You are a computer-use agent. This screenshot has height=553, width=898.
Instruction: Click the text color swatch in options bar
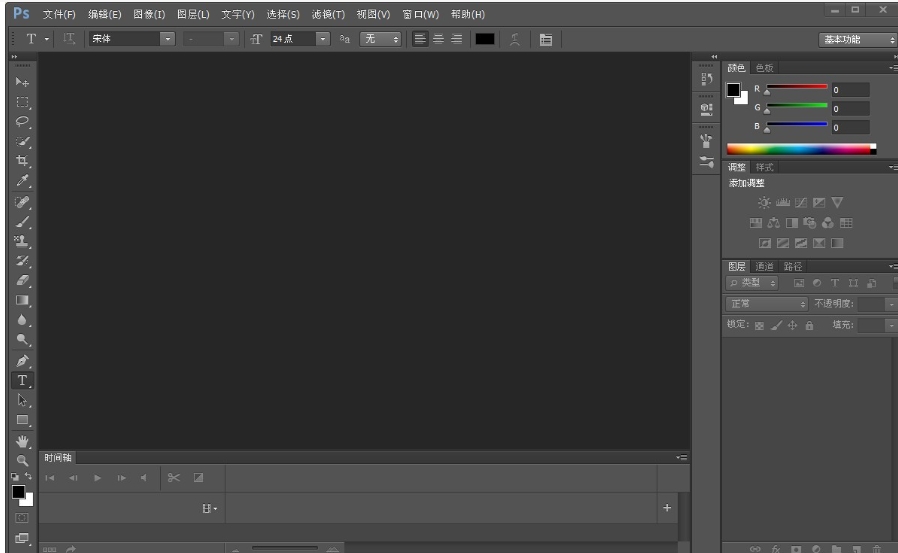click(485, 39)
